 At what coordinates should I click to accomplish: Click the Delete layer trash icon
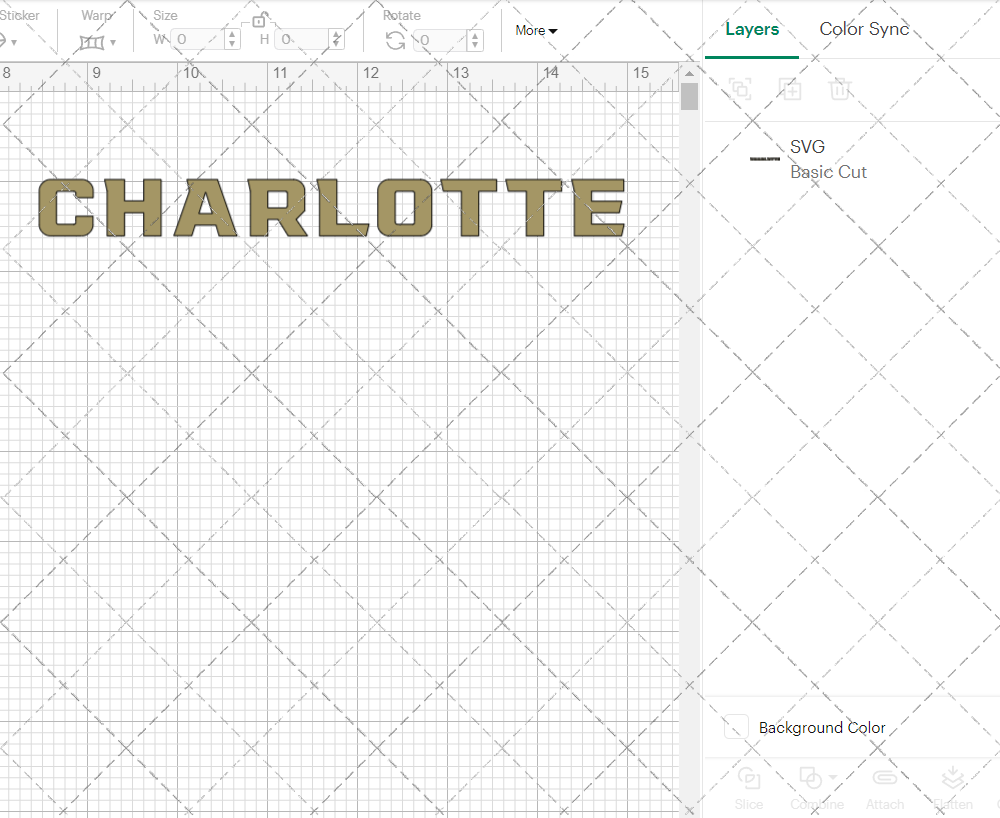(839, 89)
